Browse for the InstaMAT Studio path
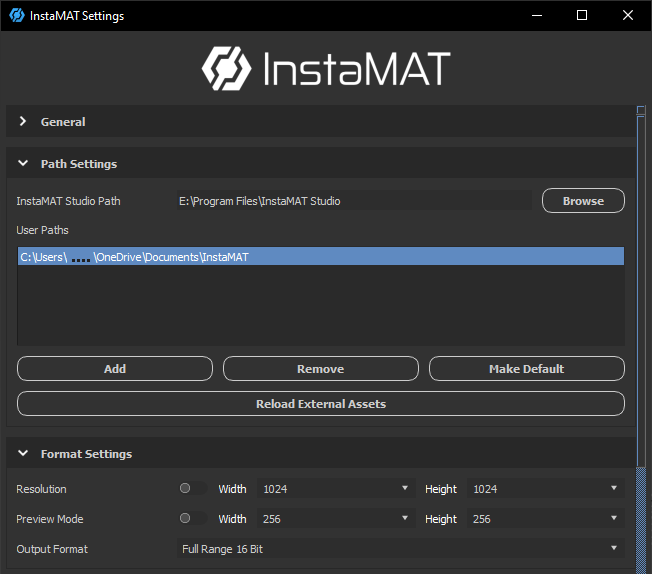The width and height of the screenshot is (652, 574). 583,201
